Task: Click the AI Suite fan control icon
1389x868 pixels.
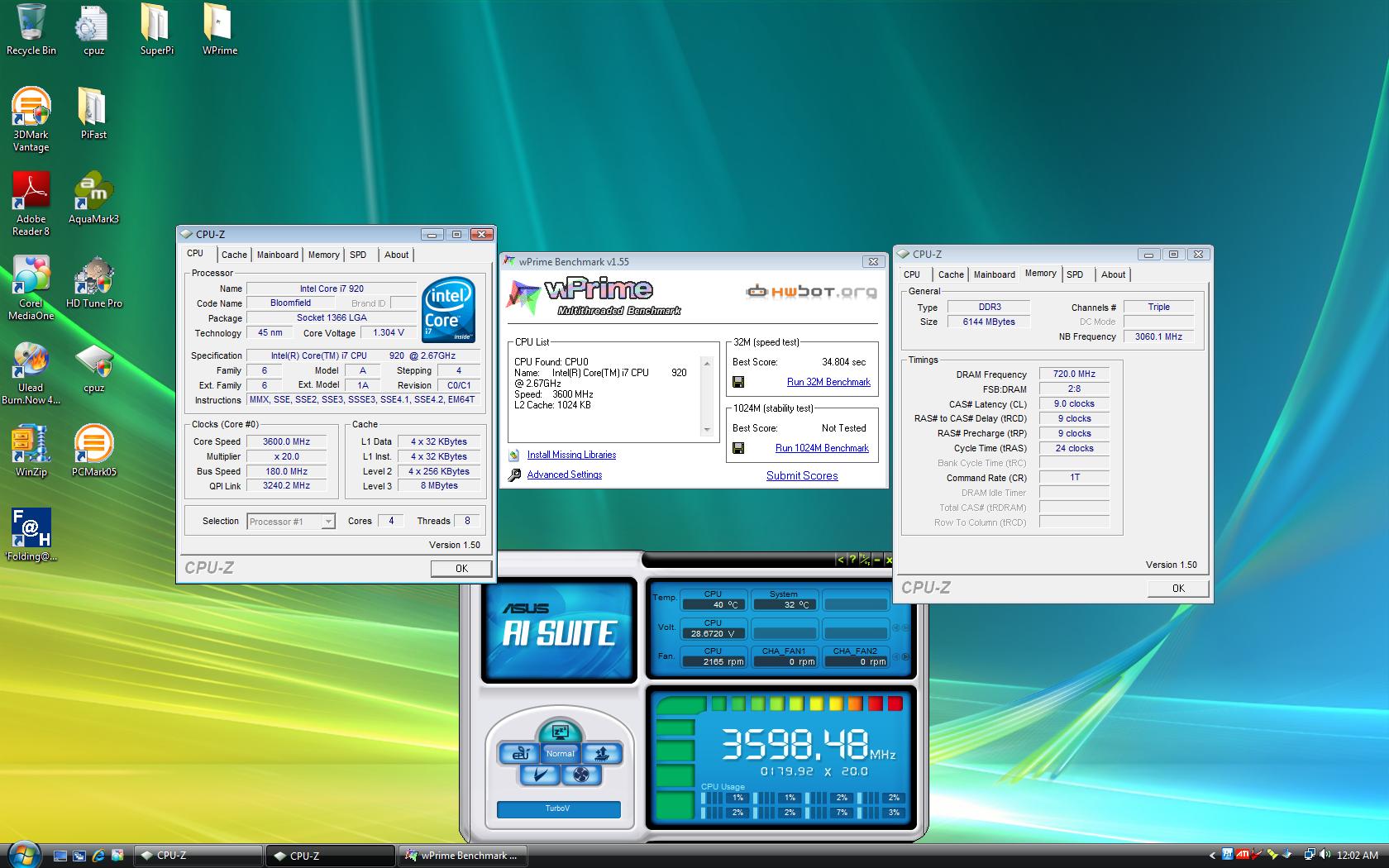Action: coord(580,775)
